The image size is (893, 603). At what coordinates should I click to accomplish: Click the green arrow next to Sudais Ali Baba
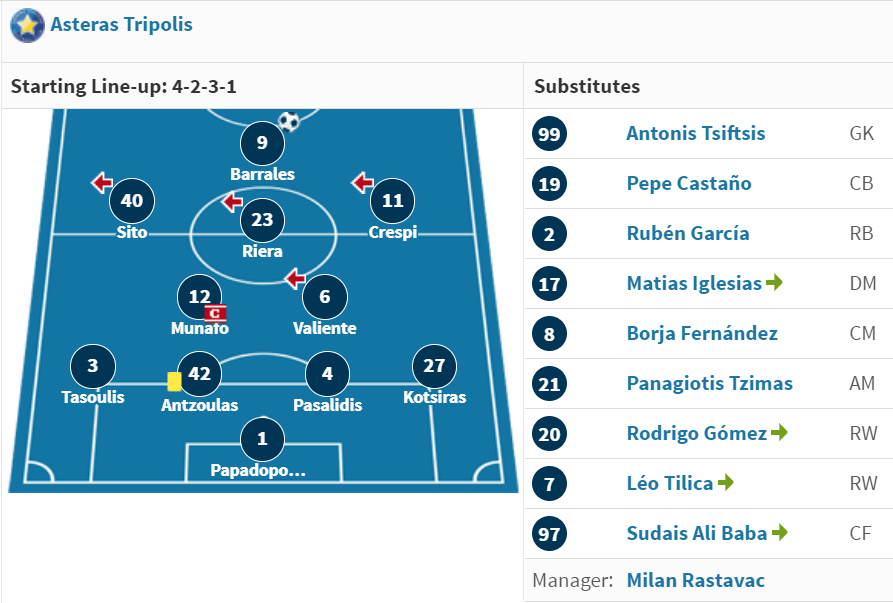[x=779, y=532]
